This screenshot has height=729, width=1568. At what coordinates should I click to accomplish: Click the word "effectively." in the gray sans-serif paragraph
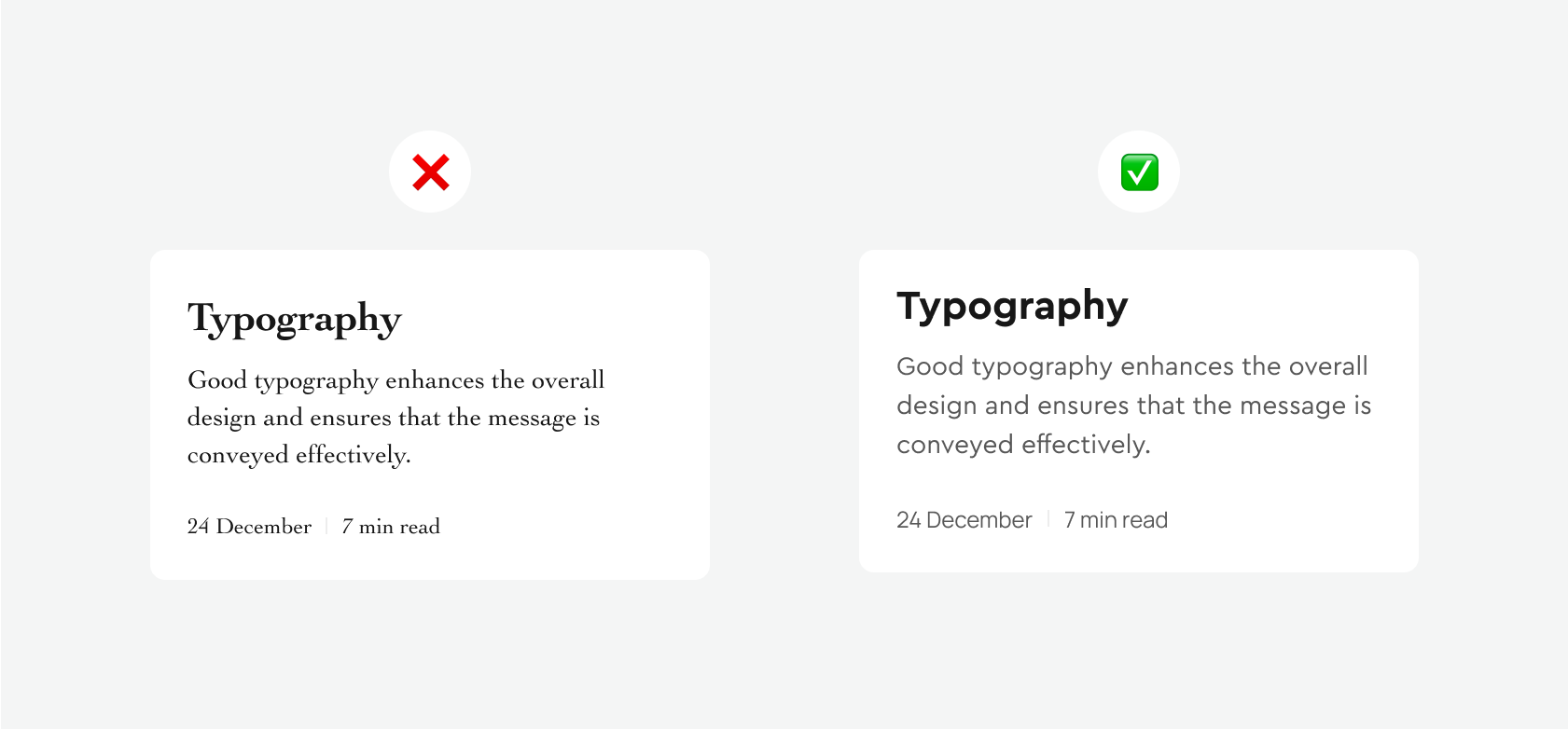pyautogui.click(x=1086, y=445)
